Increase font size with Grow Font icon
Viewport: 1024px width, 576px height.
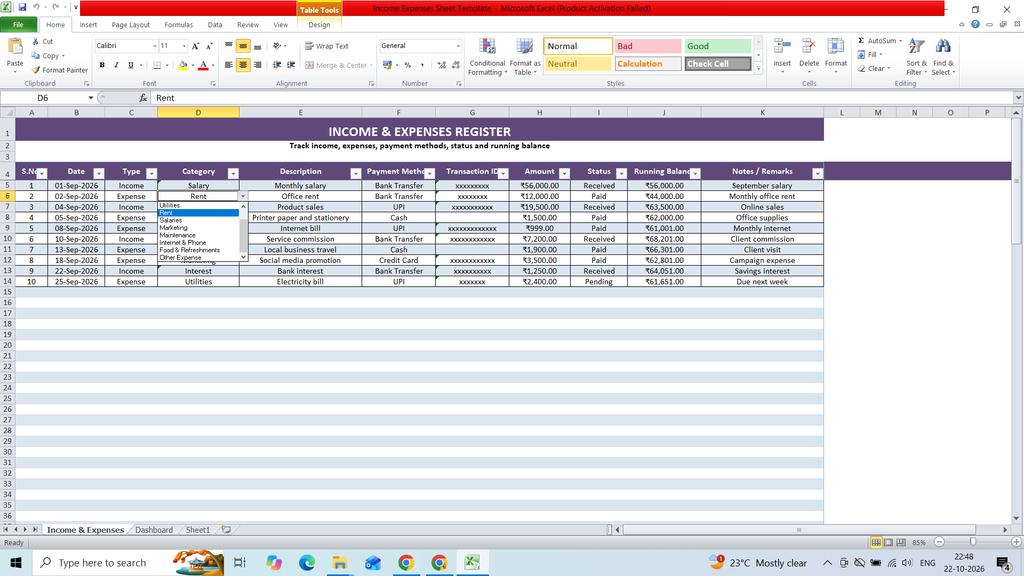pos(195,46)
